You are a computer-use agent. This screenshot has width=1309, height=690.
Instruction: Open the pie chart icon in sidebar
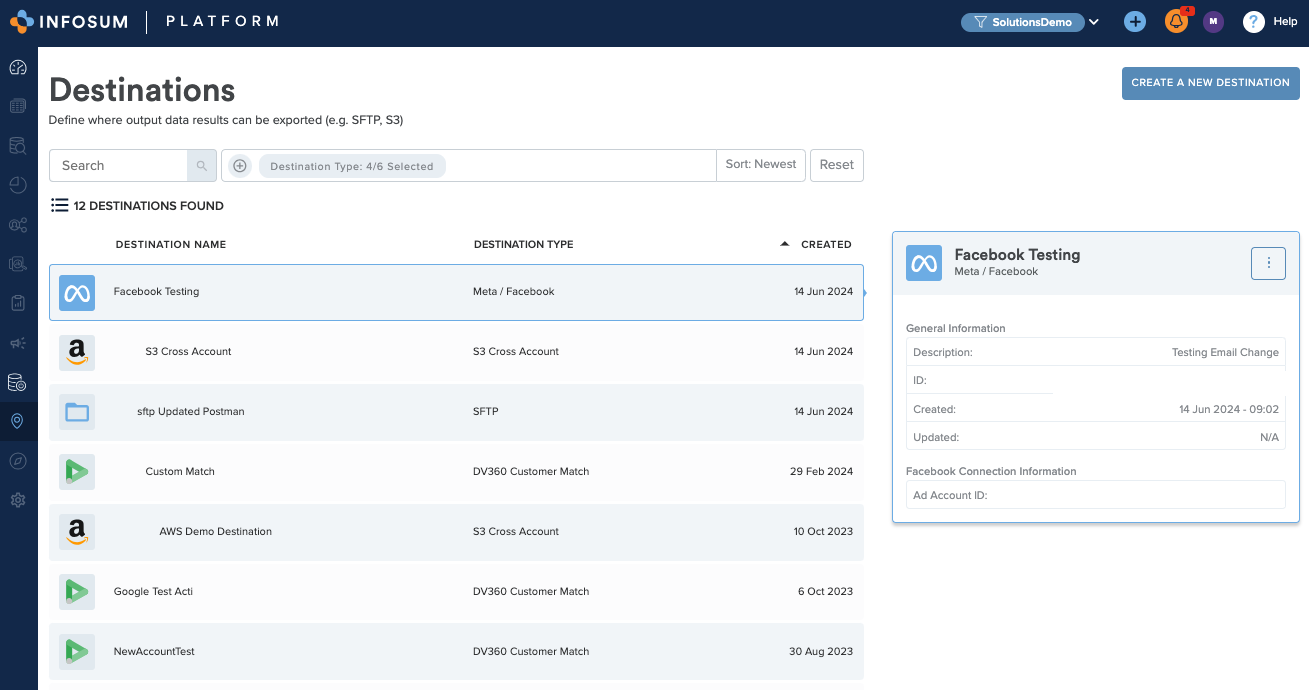click(x=18, y=185)
